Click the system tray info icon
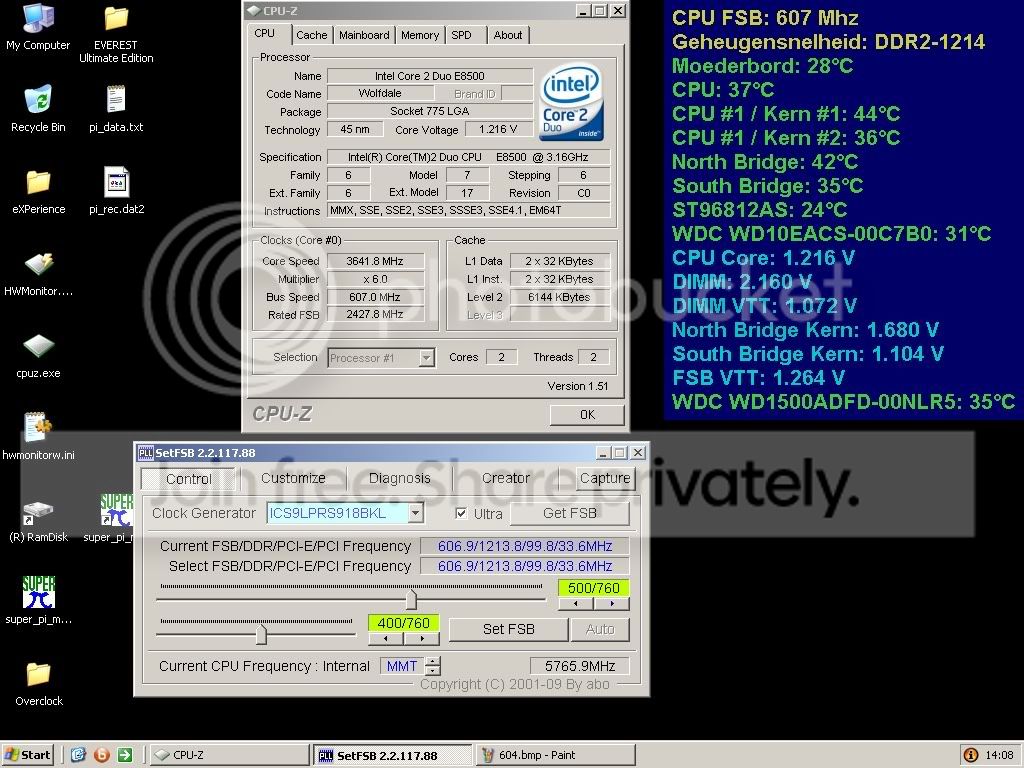1024x768 pixels. (x=970, y=755)
